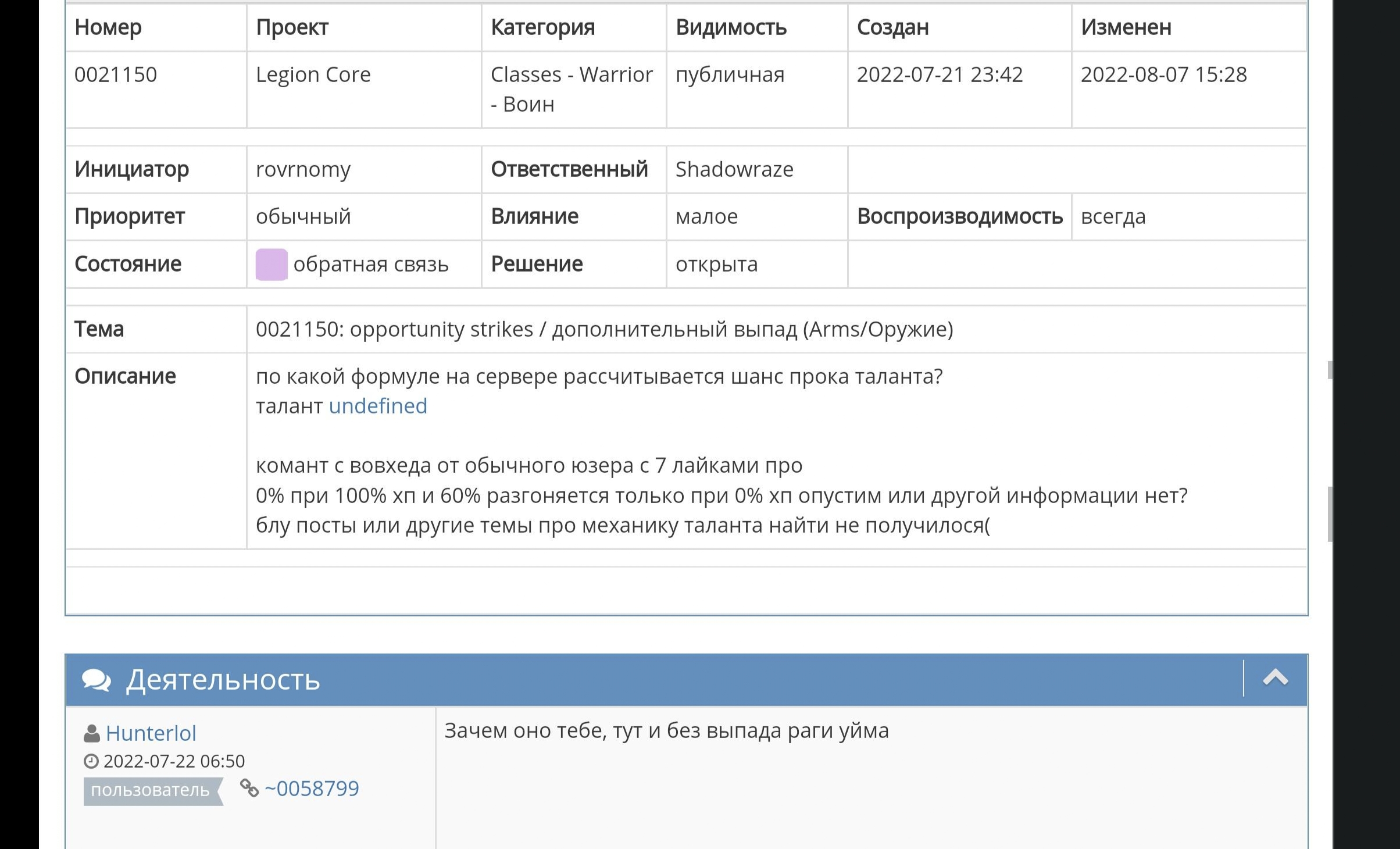Click the rovrnomy reporter name
This screenshot has width=1400, height=849.
(x=303, y=169)
